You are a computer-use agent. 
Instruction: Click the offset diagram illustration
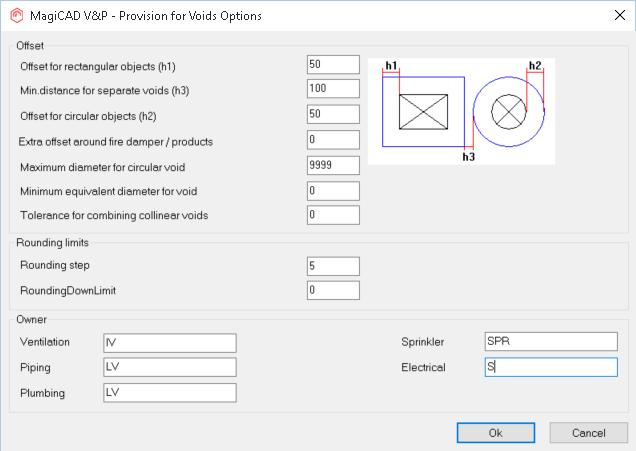[x=461, y=110]
